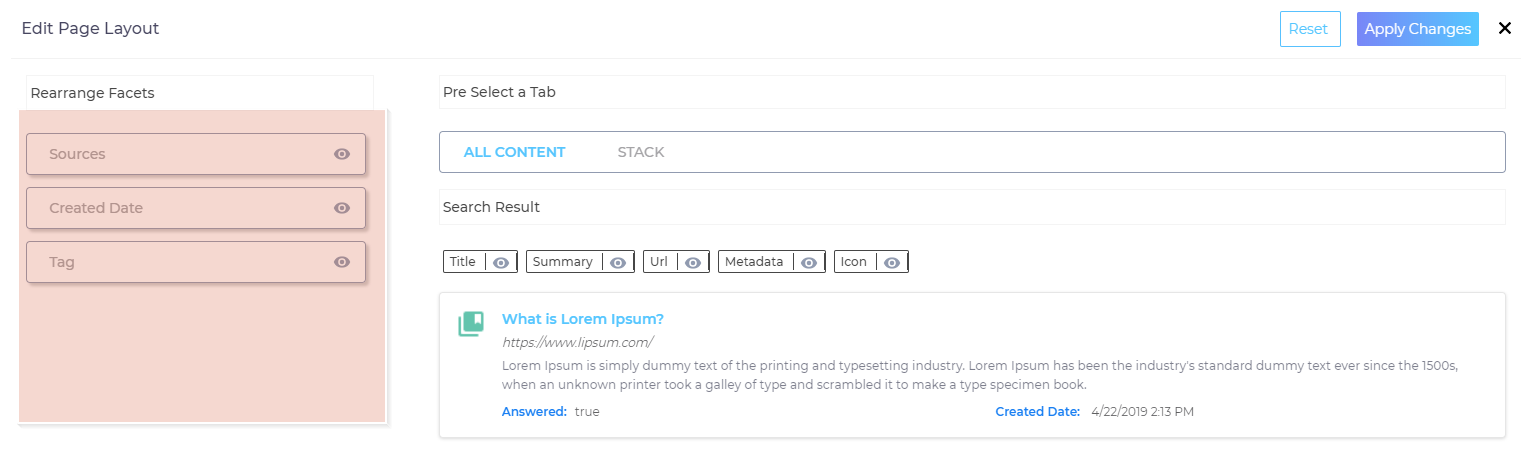Hide the Created Date facet
Viewport: 1530px width, 459px height.
pyautogui.click(x=342, y=208)
